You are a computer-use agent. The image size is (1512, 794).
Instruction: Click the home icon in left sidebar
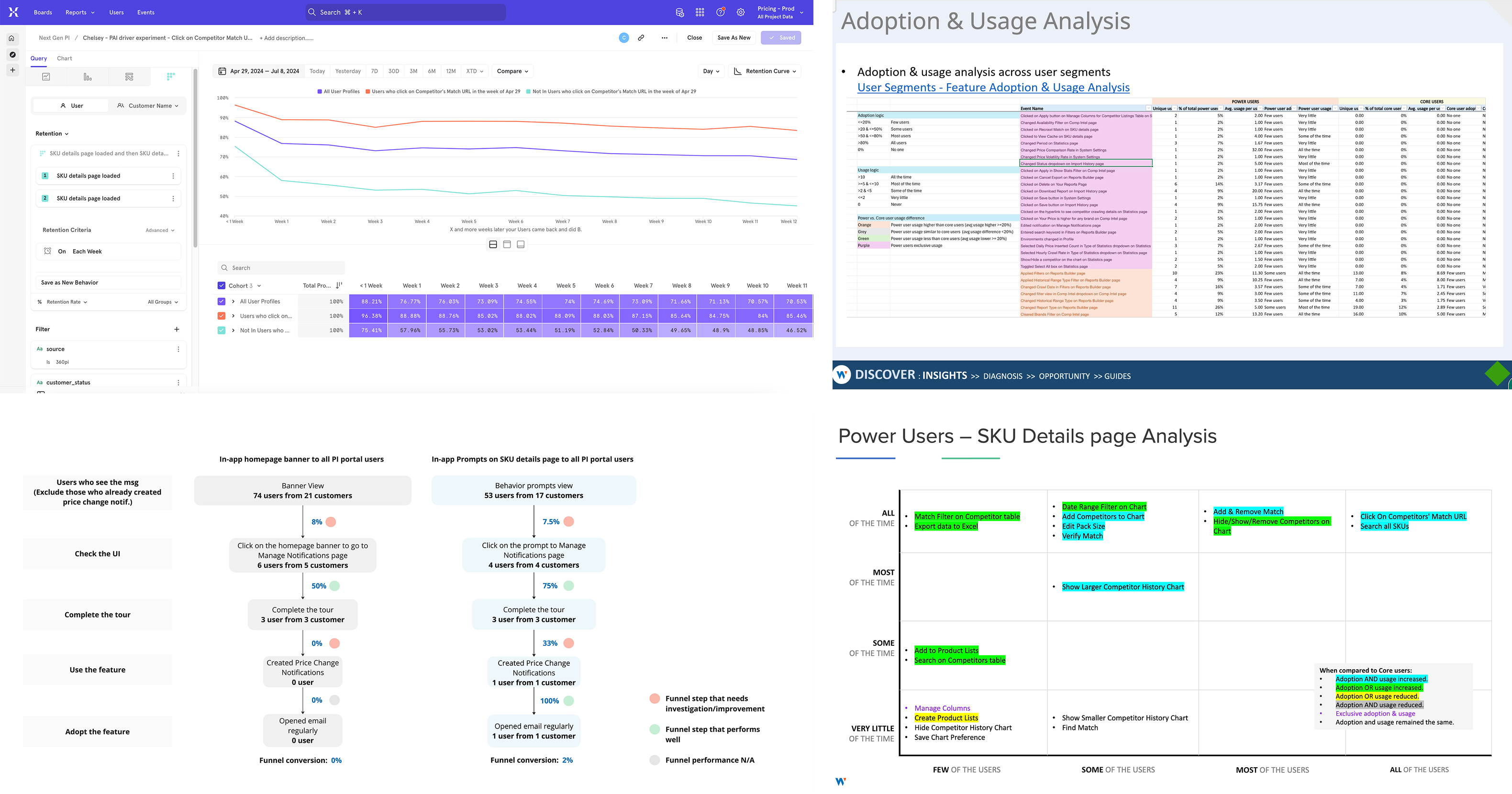pyautogui.click(x=12, y=39)
